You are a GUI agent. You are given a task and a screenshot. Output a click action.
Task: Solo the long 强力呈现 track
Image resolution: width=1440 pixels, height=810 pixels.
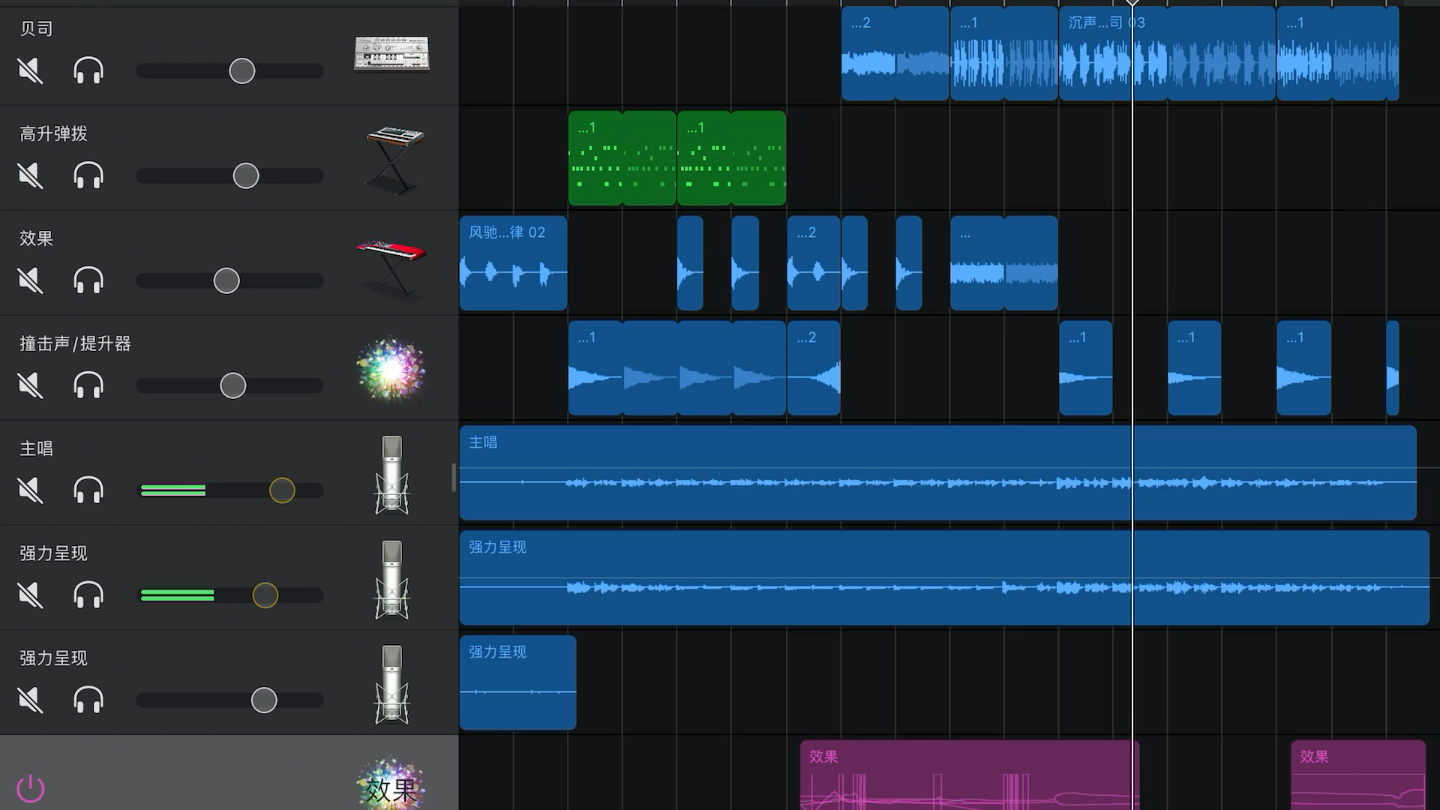click(x=89, y=595)
